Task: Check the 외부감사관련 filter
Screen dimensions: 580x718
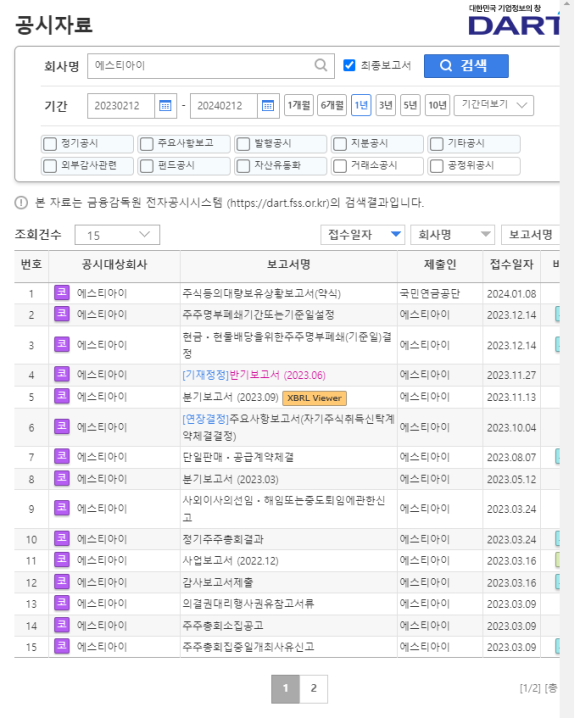Action: pyautogui.click(x=49, y=166)
